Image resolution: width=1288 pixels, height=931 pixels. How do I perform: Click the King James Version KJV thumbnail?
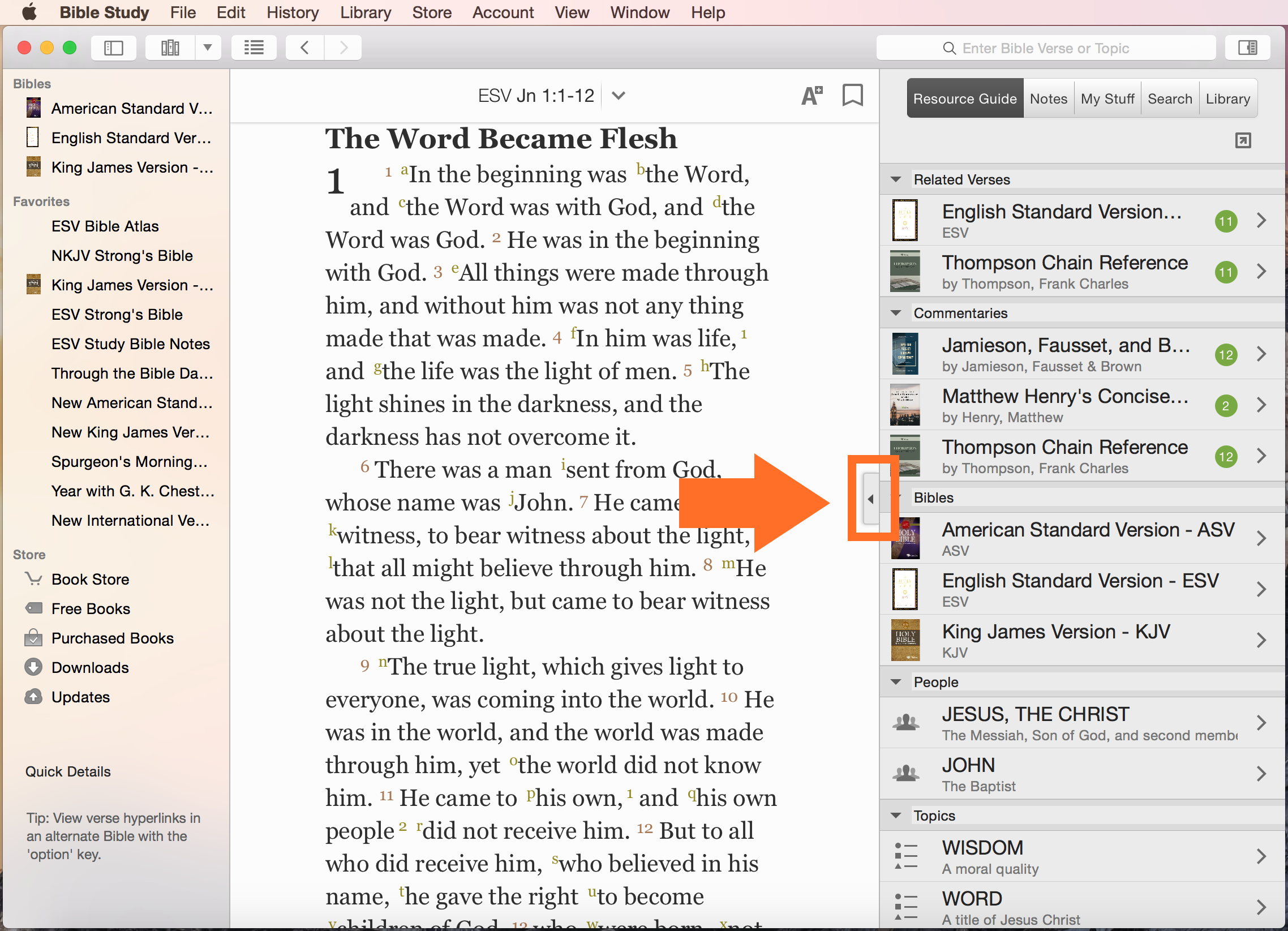click(x=905, y=640)
